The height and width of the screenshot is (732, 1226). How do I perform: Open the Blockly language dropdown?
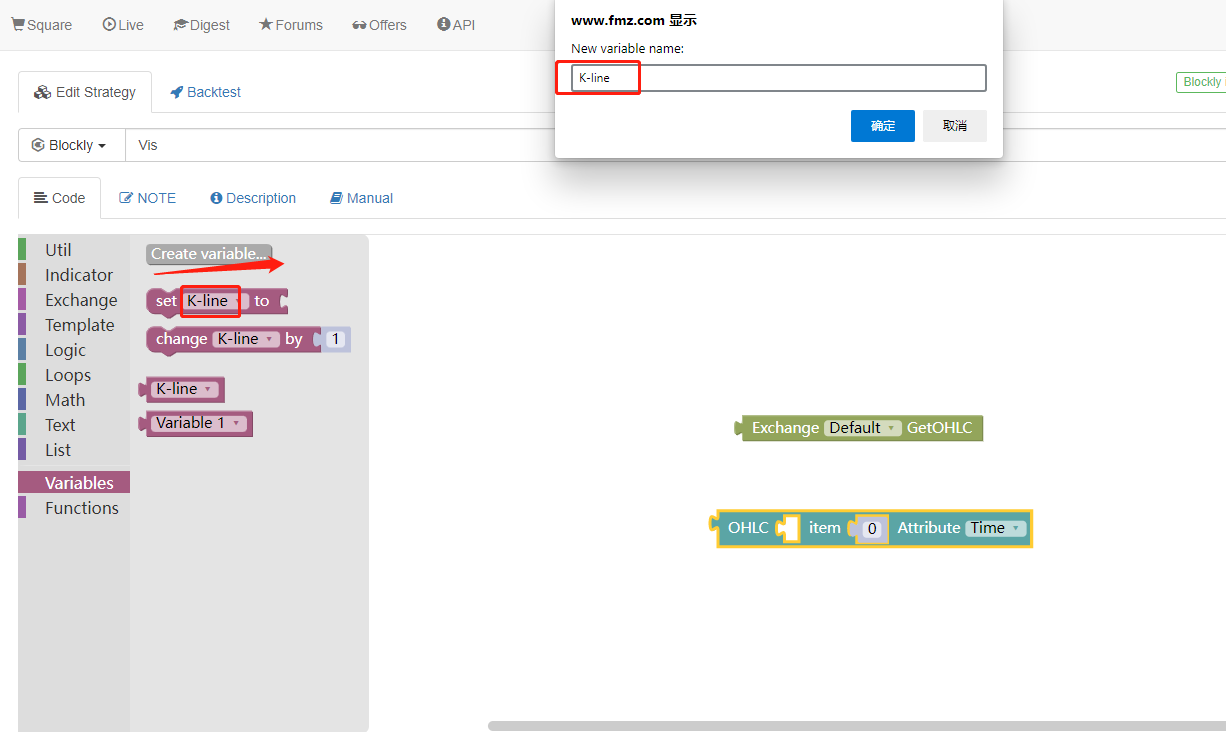(71, 145)
